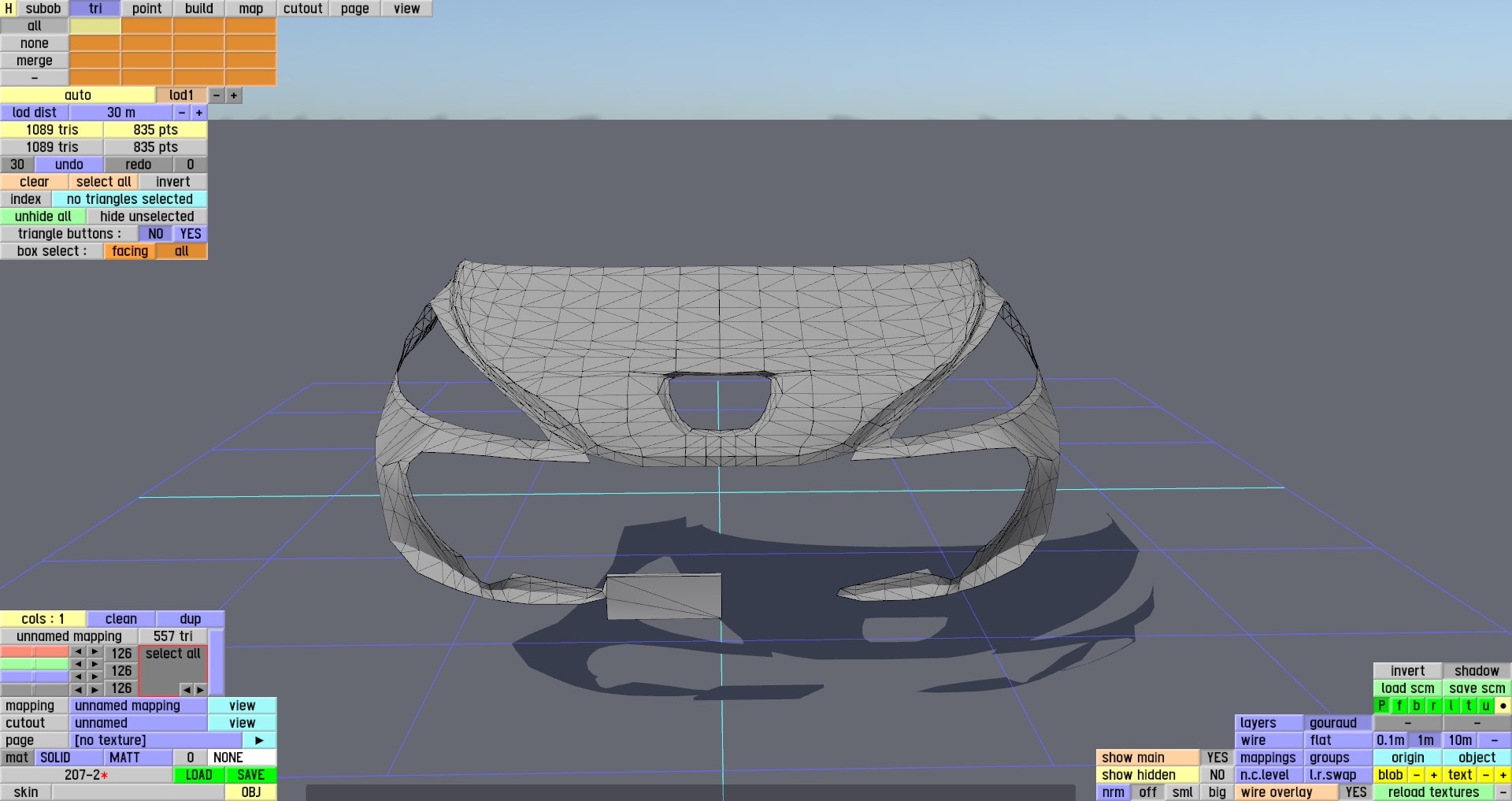1512x801 pixels.
Task: Enlarge blob size with its plus button
Action: 1433,775
